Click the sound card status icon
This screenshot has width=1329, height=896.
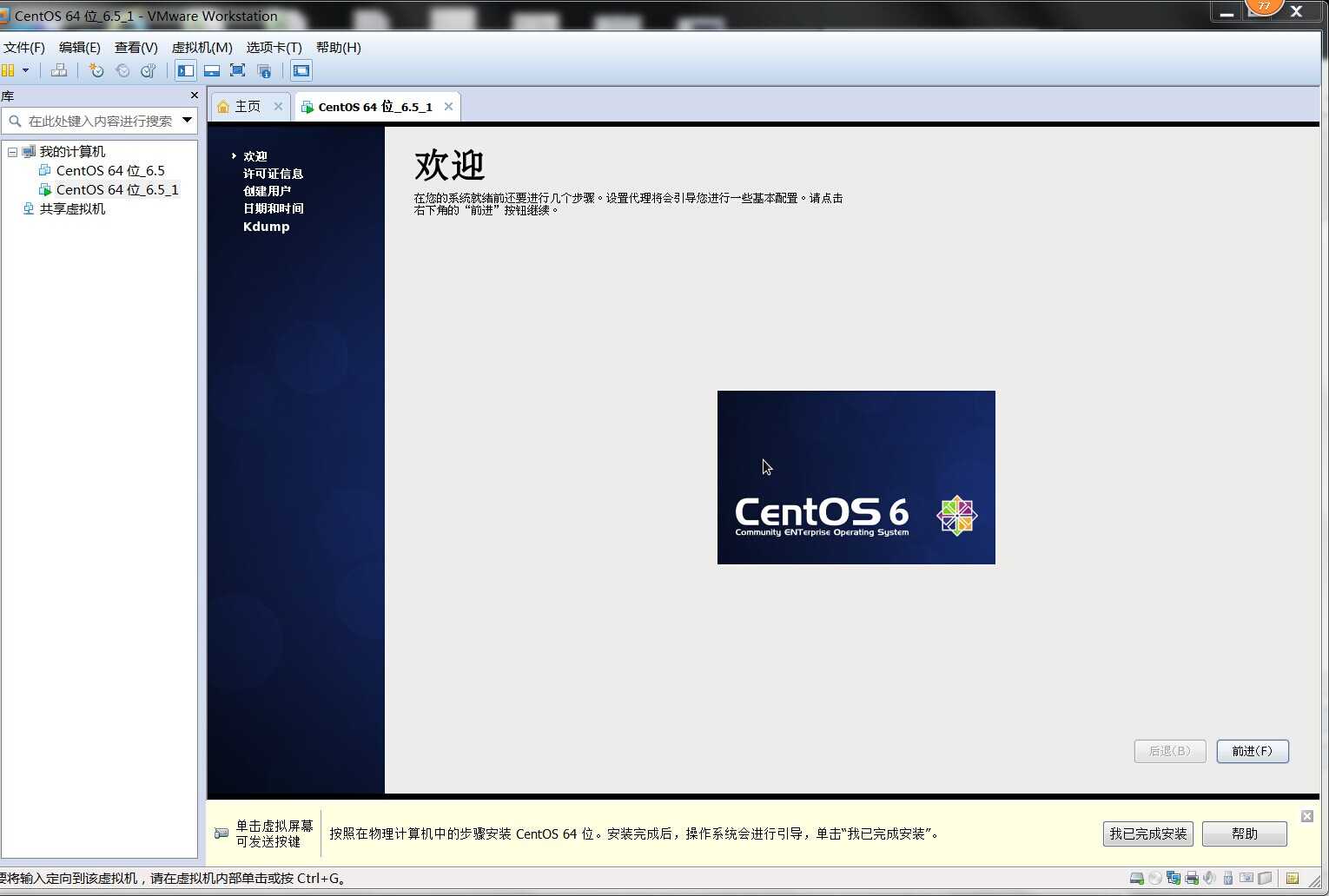point(1209,878)
